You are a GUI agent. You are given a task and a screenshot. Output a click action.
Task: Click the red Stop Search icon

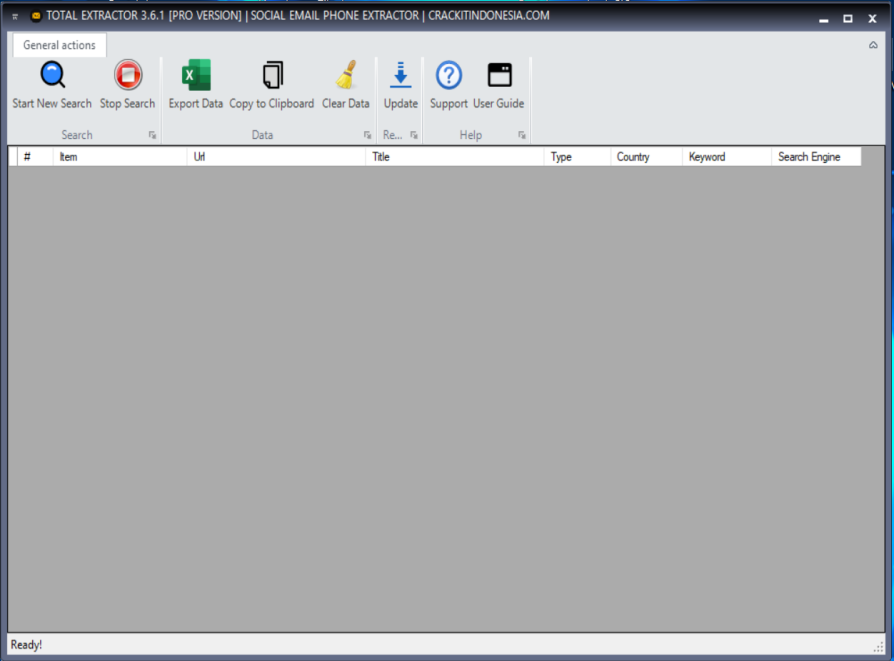[x=127, y=86]
